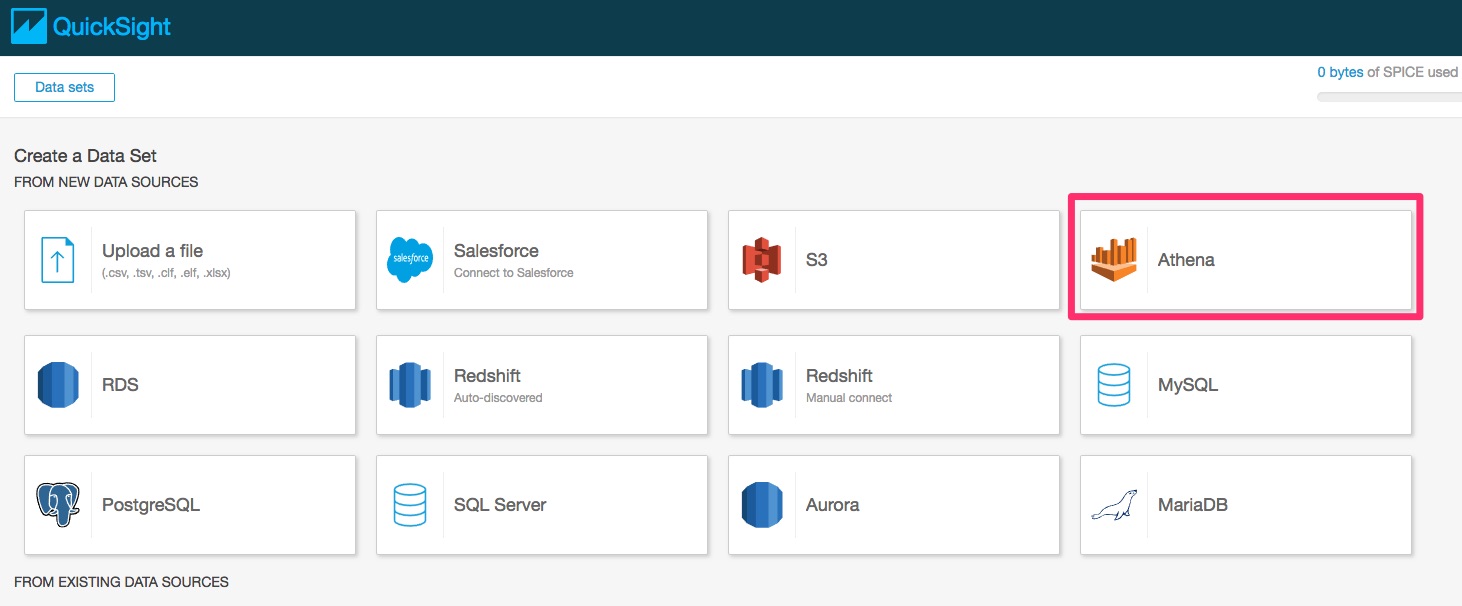
Task: Click the SPICE usage progress bar
Action: pyautogui.click(x=1389, y=97)
